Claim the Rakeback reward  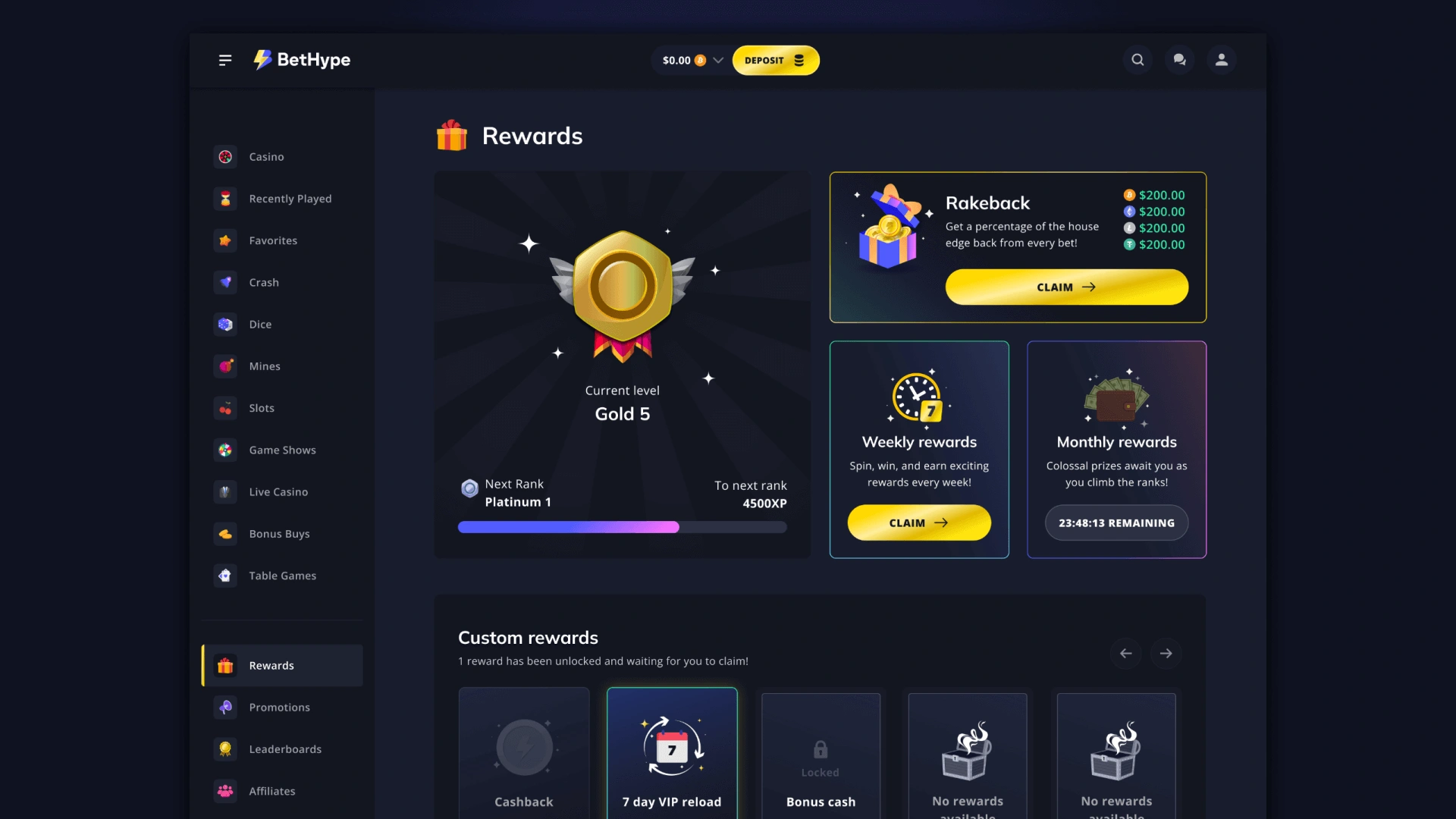tap(1066, 287)
